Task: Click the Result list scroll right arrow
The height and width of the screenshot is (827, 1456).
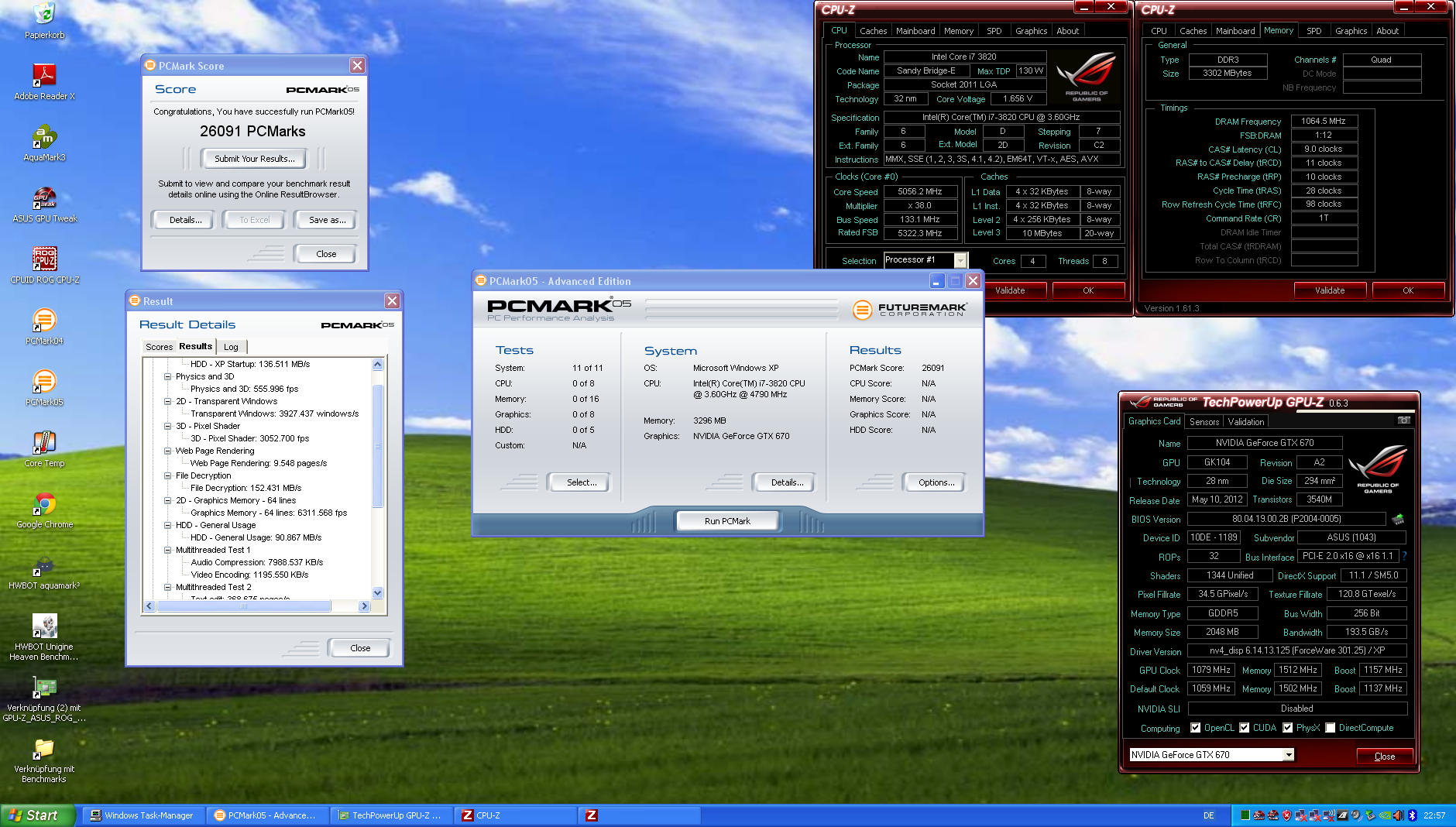Action: [364, 606]
